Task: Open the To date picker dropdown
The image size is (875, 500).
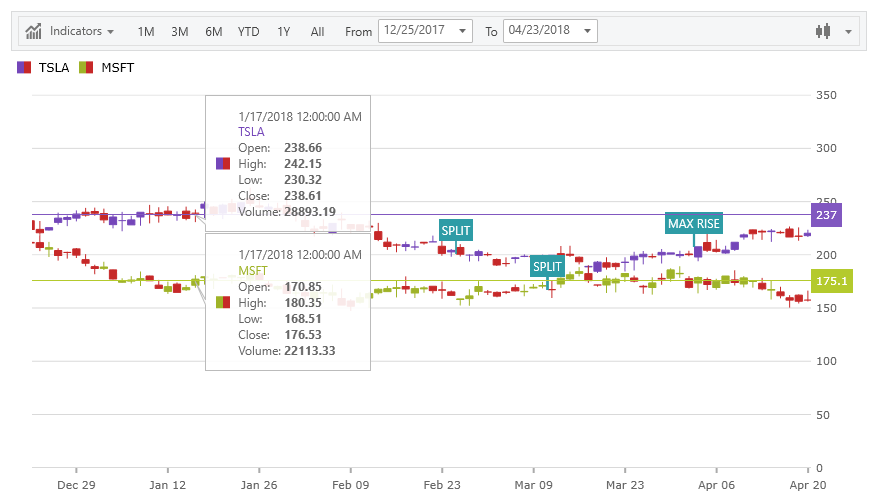Action: pyautogui.click(x=587, y=31)
